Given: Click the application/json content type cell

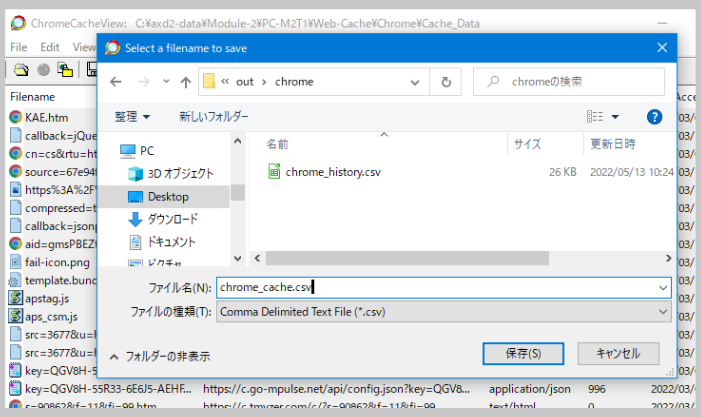Looking at the screenshot, I should point(529,389).
